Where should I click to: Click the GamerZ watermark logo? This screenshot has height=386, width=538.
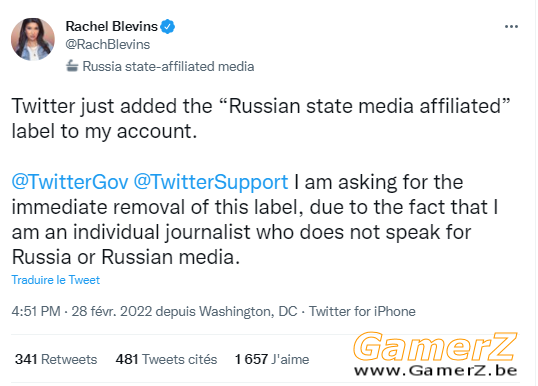pyautogui.click(x=435, y=347)
